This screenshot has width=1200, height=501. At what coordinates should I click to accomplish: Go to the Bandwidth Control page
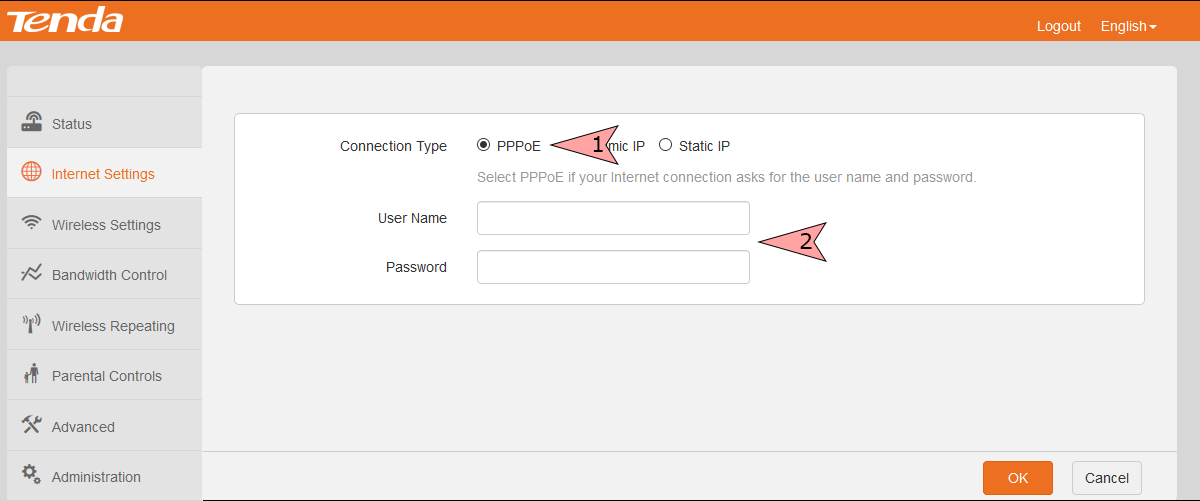(x=109, y=275)
